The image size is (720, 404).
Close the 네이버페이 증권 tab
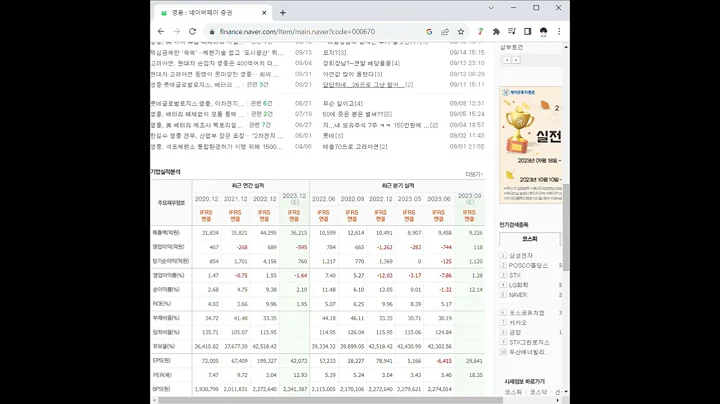[264, 13]
